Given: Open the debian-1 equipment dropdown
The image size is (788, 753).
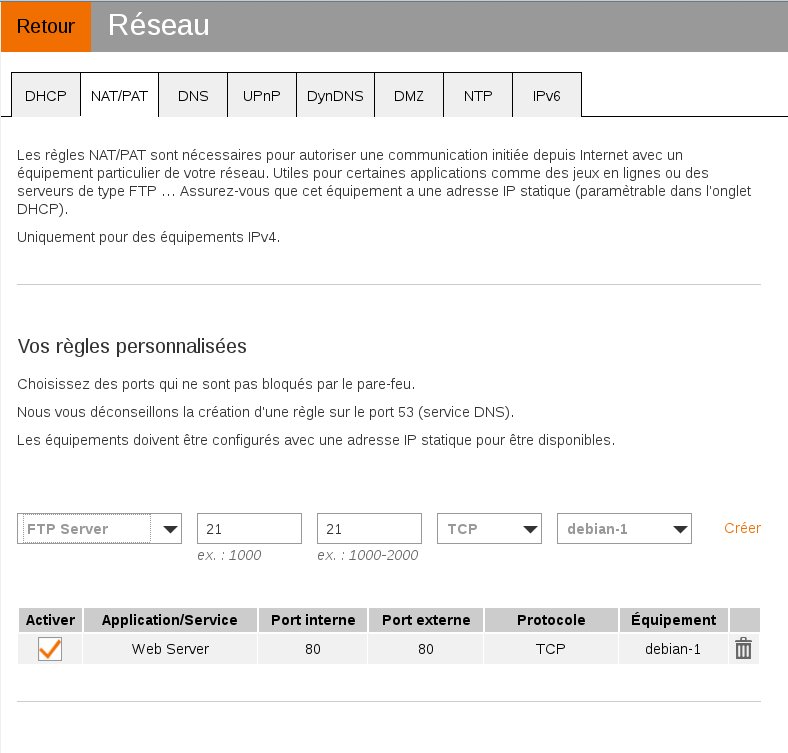Looking at the screenshot, I should [624, 528].
